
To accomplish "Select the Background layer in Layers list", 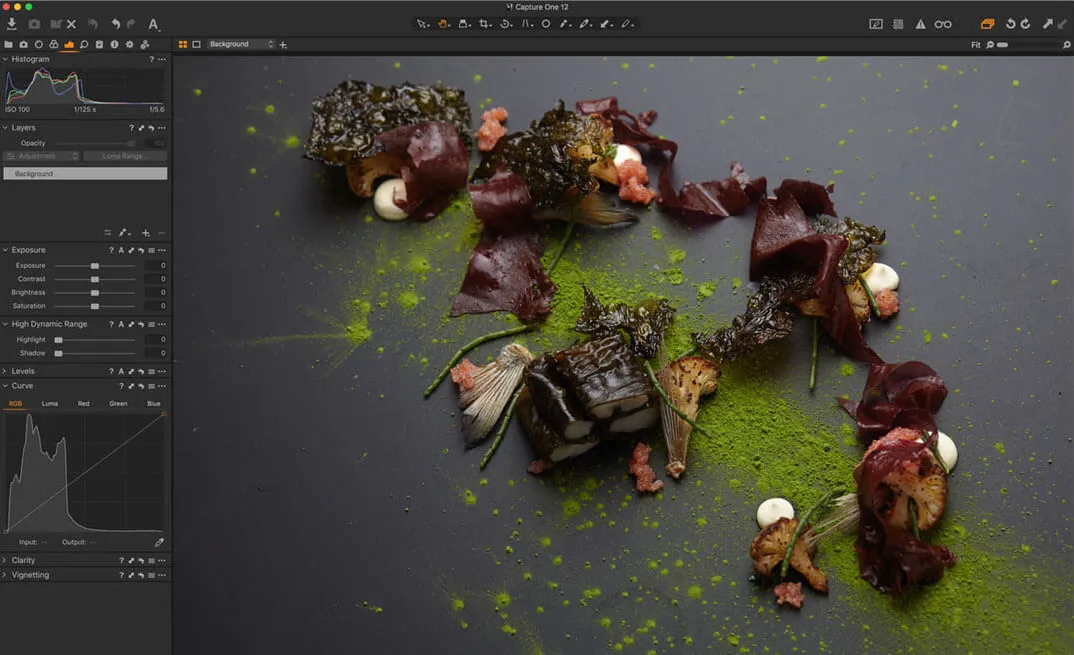I will point(85,174).
